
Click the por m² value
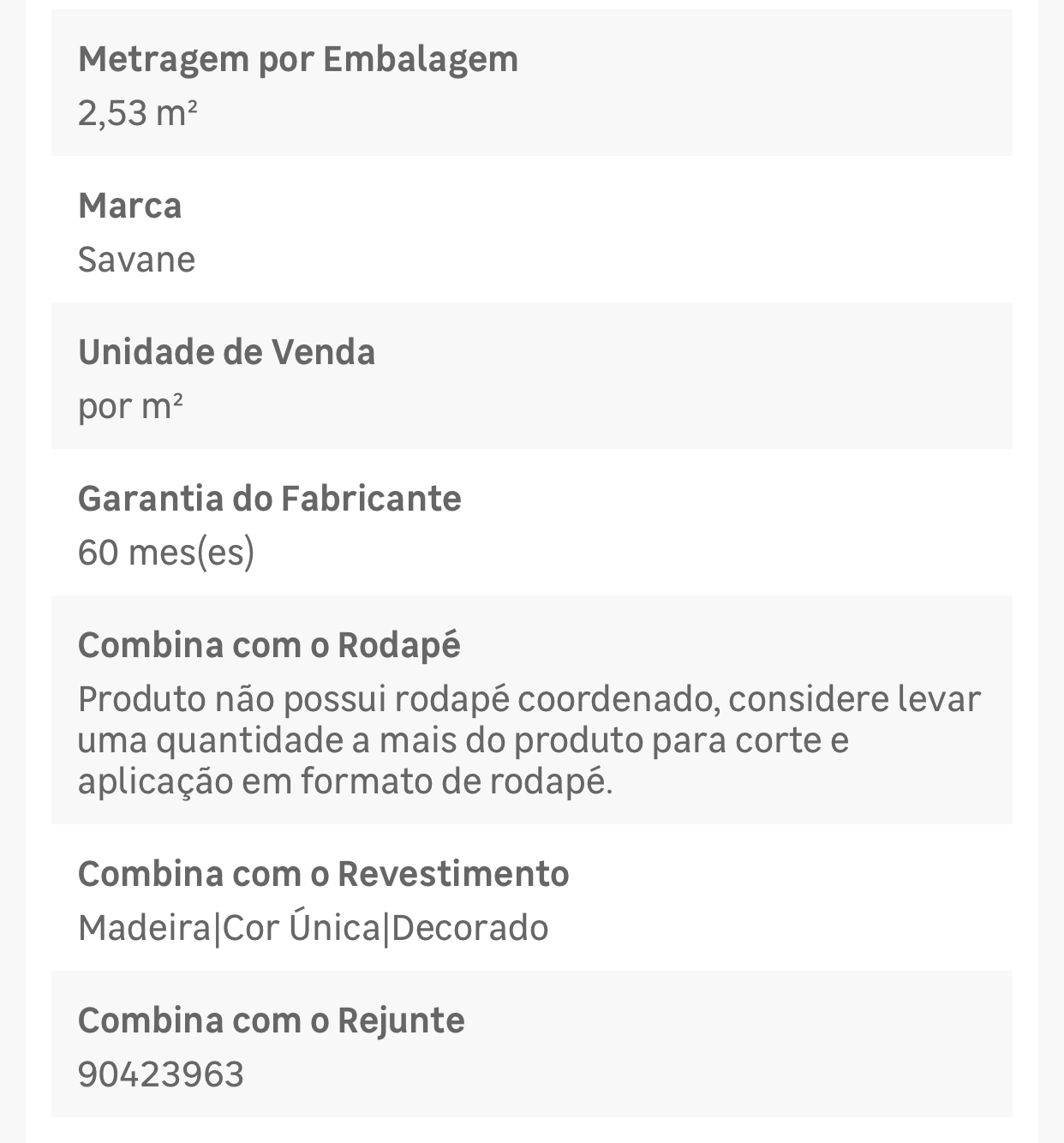click(131, 406)
